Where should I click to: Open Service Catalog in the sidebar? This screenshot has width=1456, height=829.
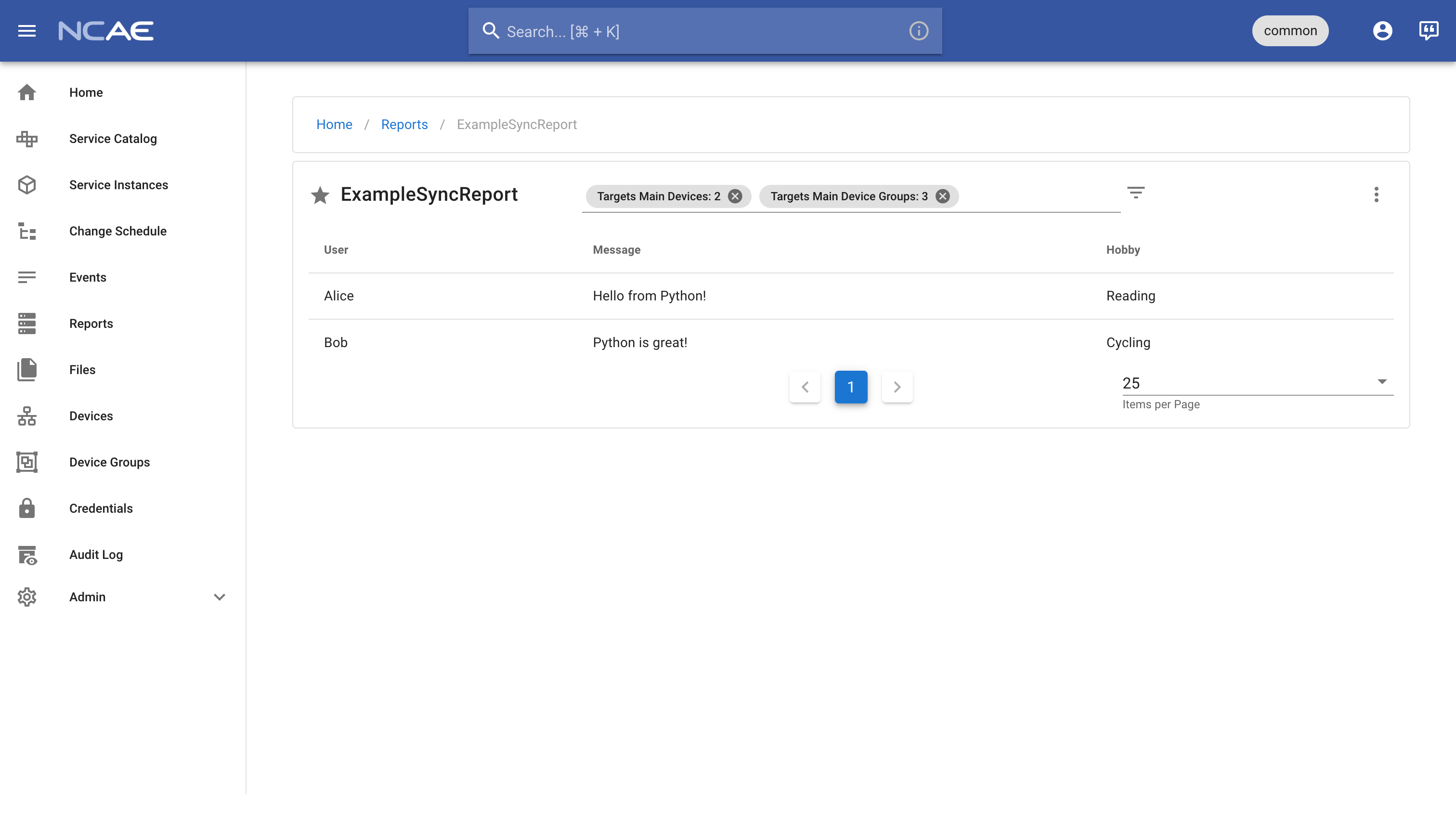point(113,138)
